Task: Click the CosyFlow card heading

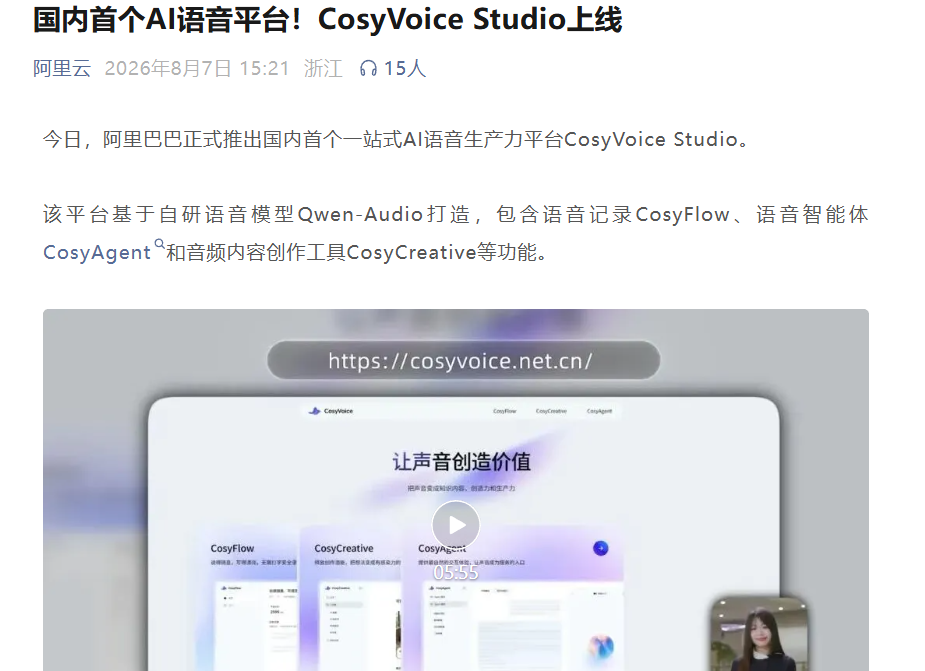Action: click(232, 548)
